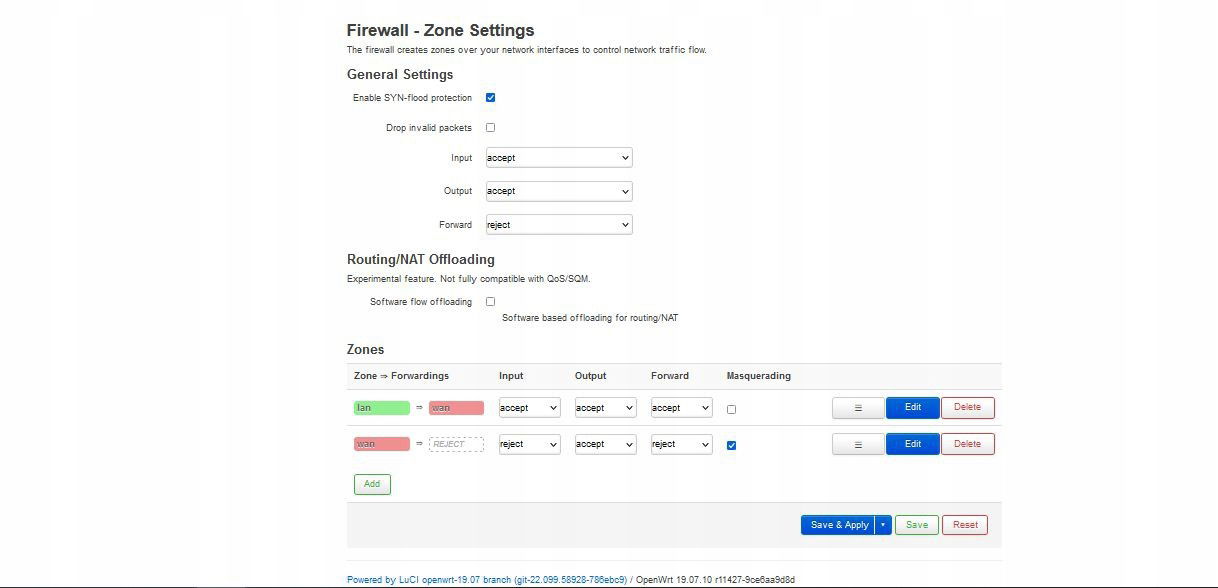Disable SYN-flood protection checkbox
The image size is (1218, 588).
point(490,98)
